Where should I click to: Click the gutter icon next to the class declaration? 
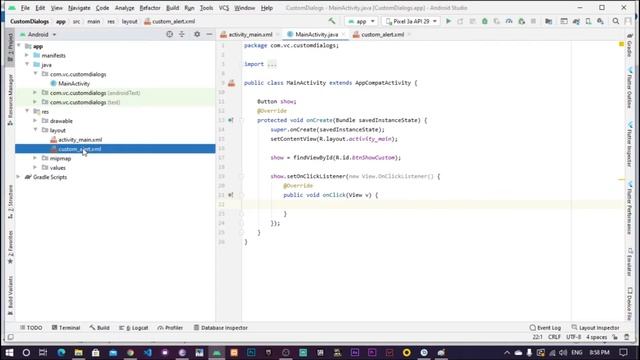point(231,83)
